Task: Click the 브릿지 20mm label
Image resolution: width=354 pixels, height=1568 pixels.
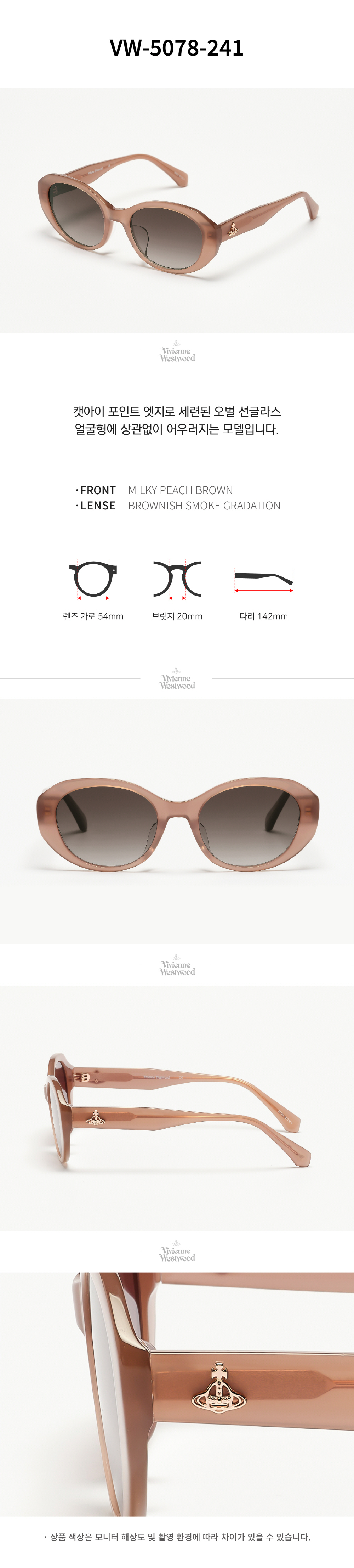Action: tap(177, 616)
